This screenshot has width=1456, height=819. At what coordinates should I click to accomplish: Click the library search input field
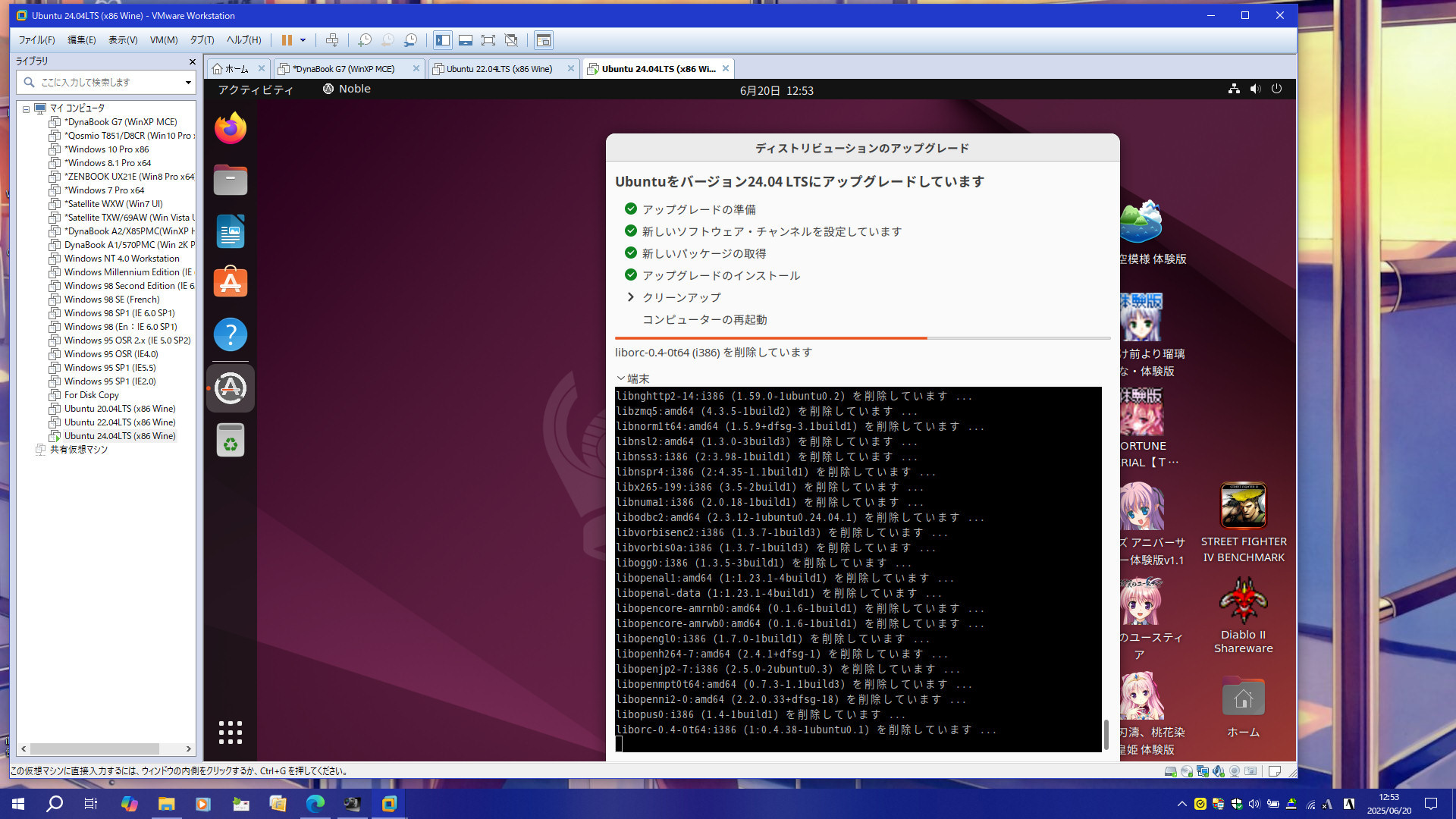[106, 82]
